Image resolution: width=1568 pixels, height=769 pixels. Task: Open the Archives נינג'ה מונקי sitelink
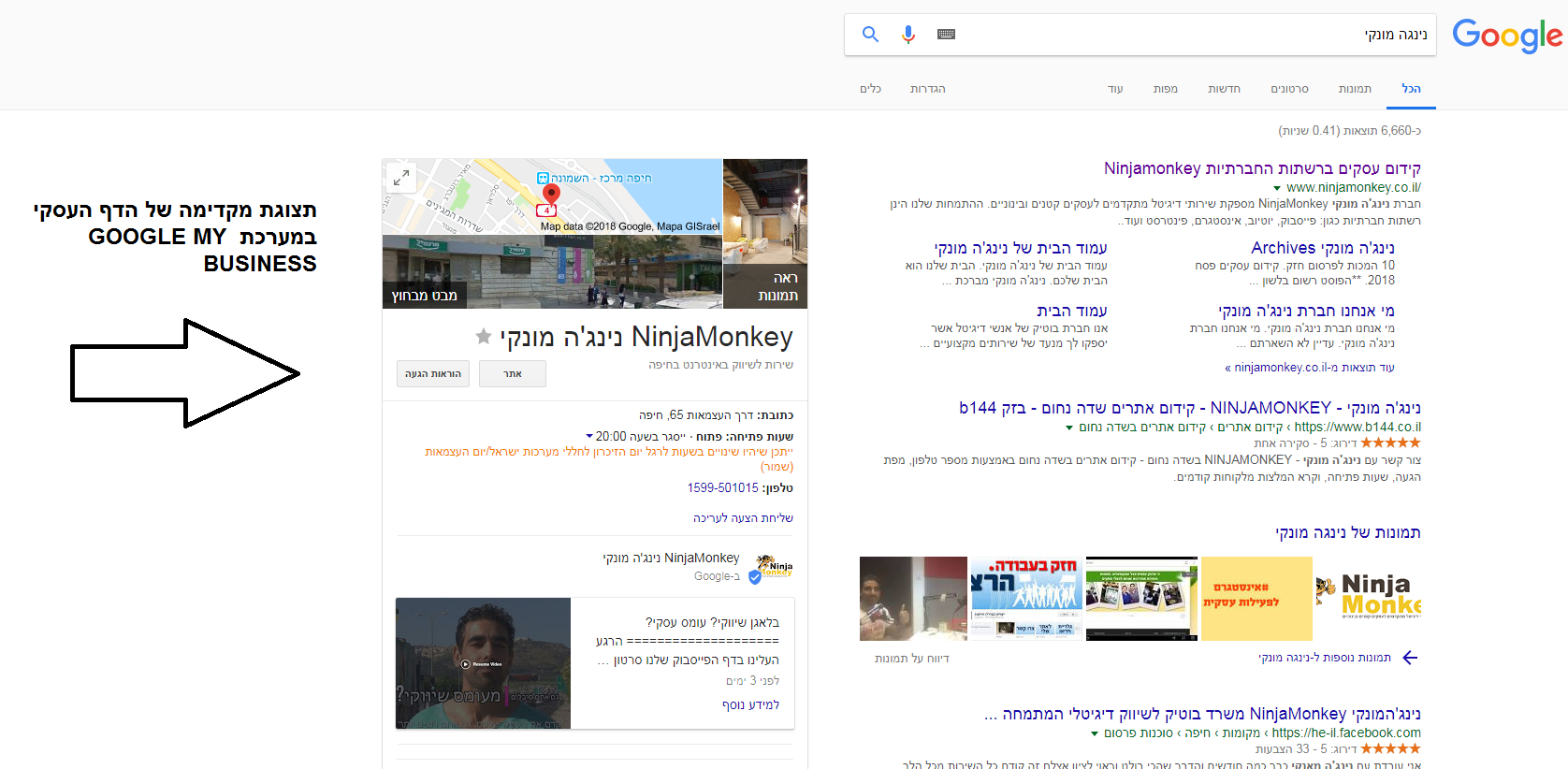1323,248
